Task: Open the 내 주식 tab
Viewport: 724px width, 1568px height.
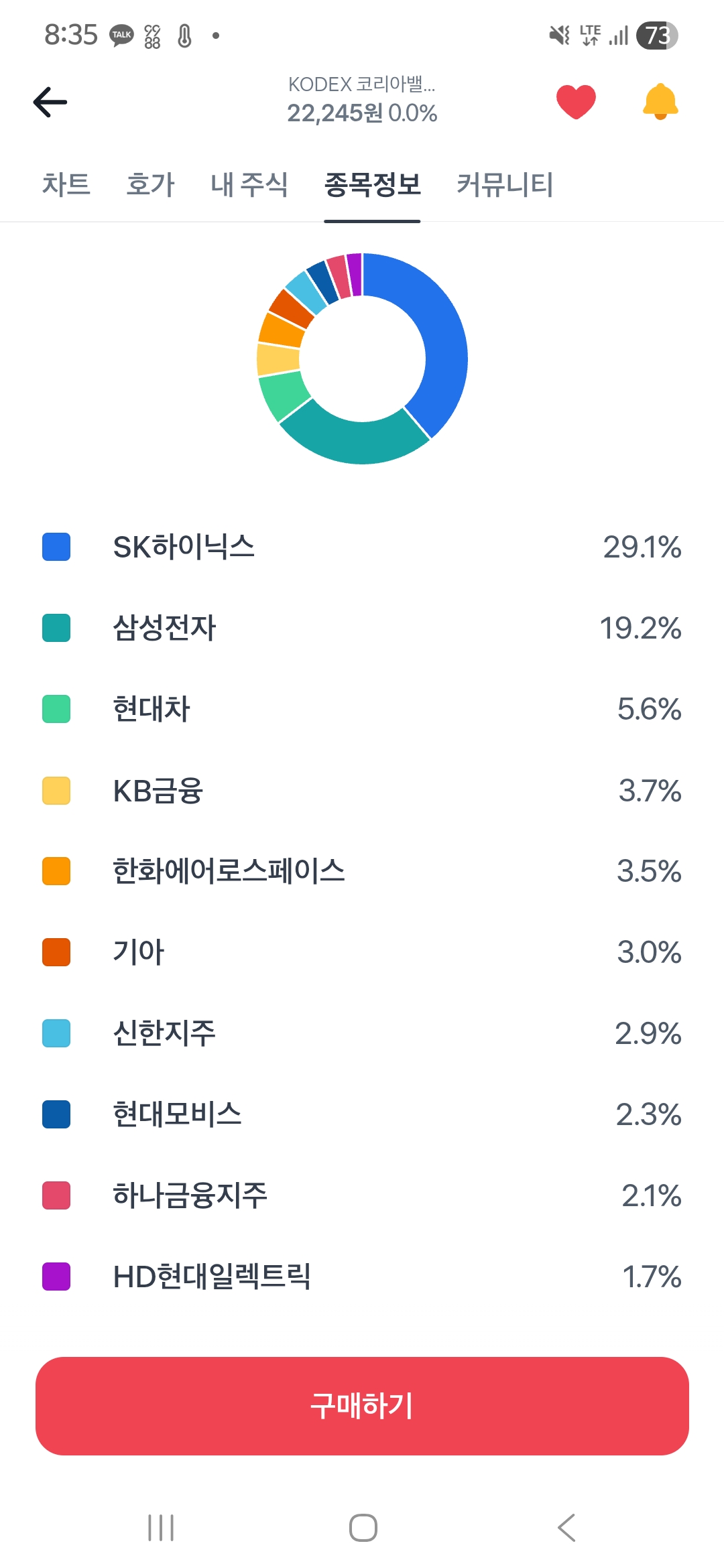Action: pos(249,184)
